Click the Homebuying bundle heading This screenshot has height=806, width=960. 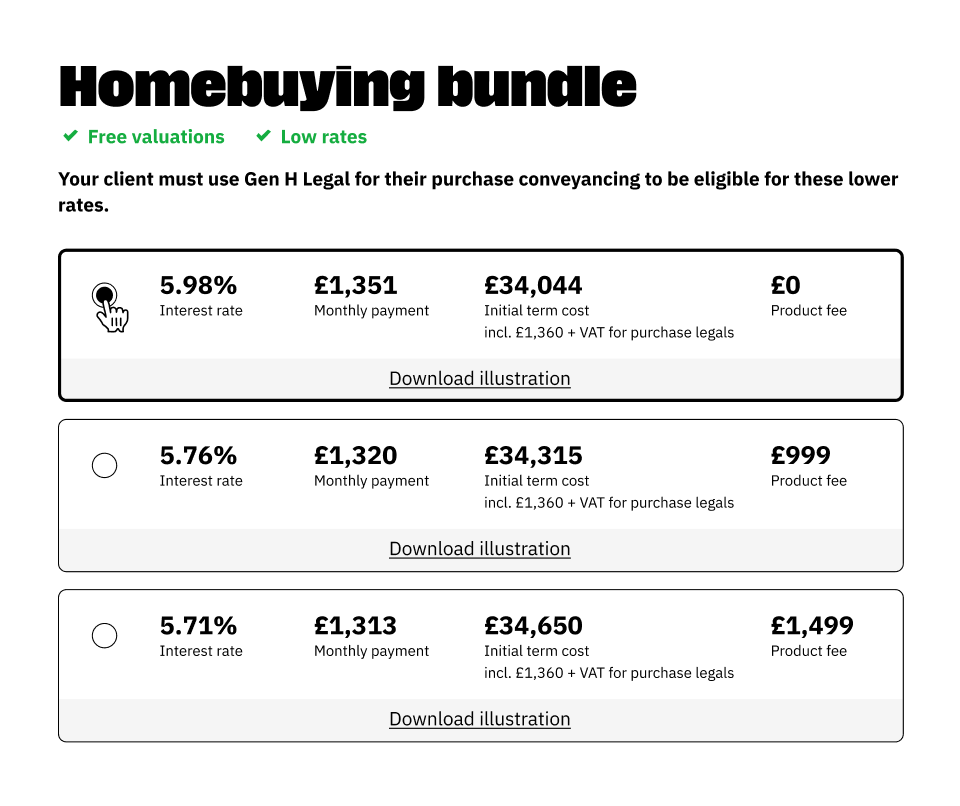(348, 86)
